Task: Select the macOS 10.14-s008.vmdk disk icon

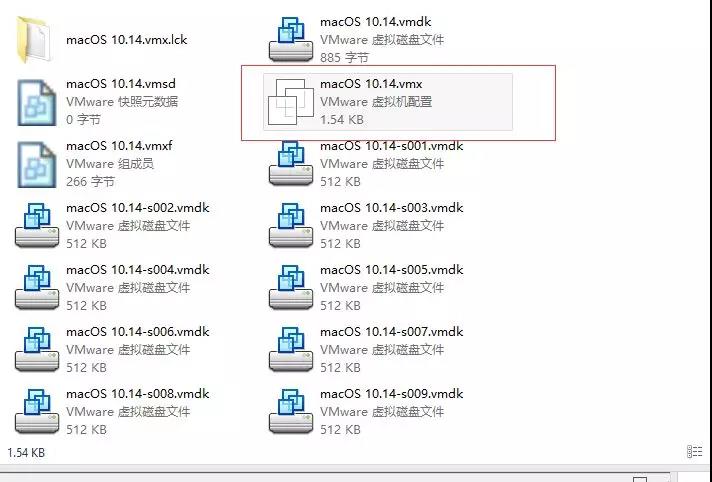Action: 37,412
